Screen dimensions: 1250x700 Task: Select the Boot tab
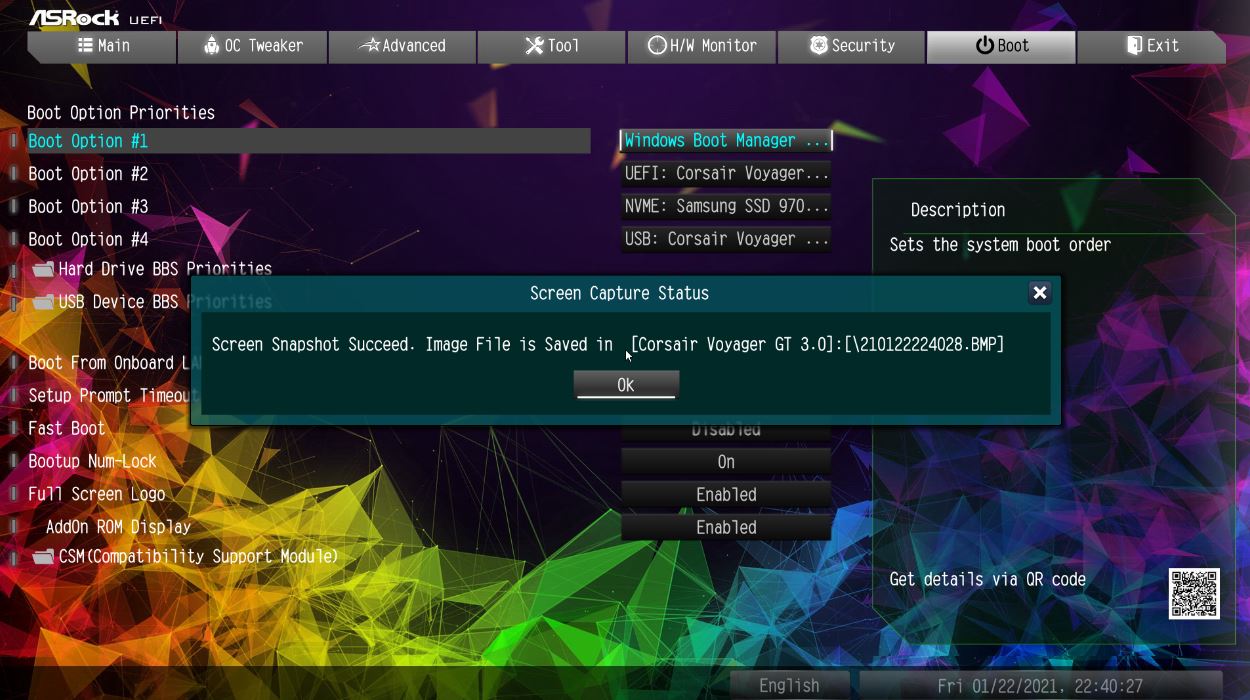pos(1002,46)
